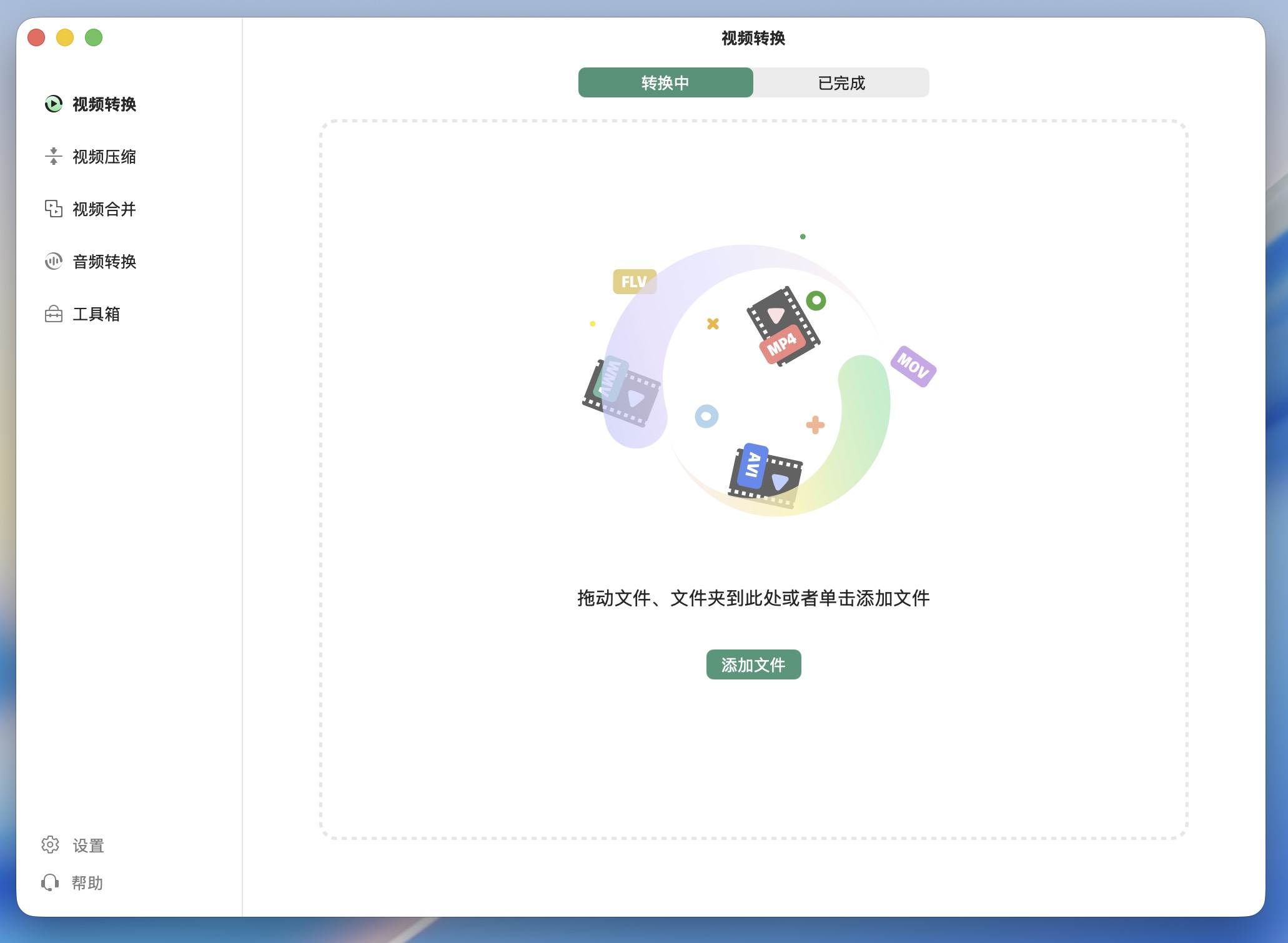Click the video compress arrows icon

pyautogui.click(x=54, y=156)
